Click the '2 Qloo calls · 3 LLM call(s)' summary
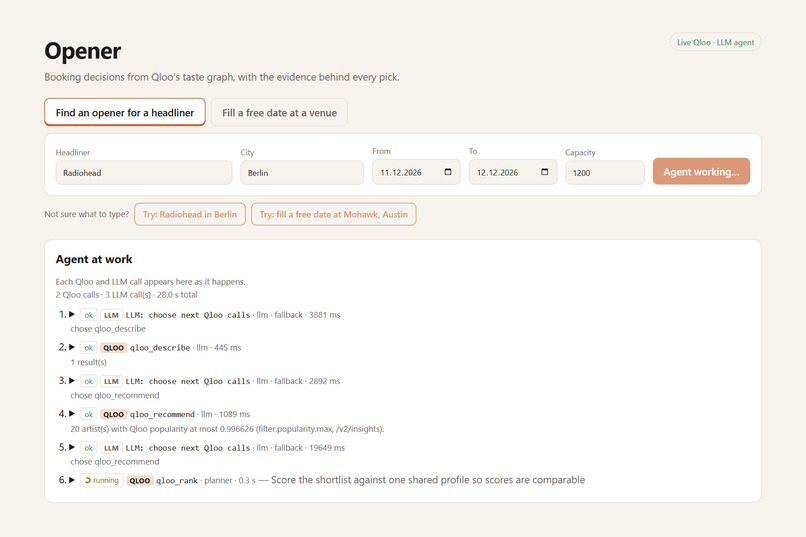This screenshot has height=537, width=806. [126, 294]
